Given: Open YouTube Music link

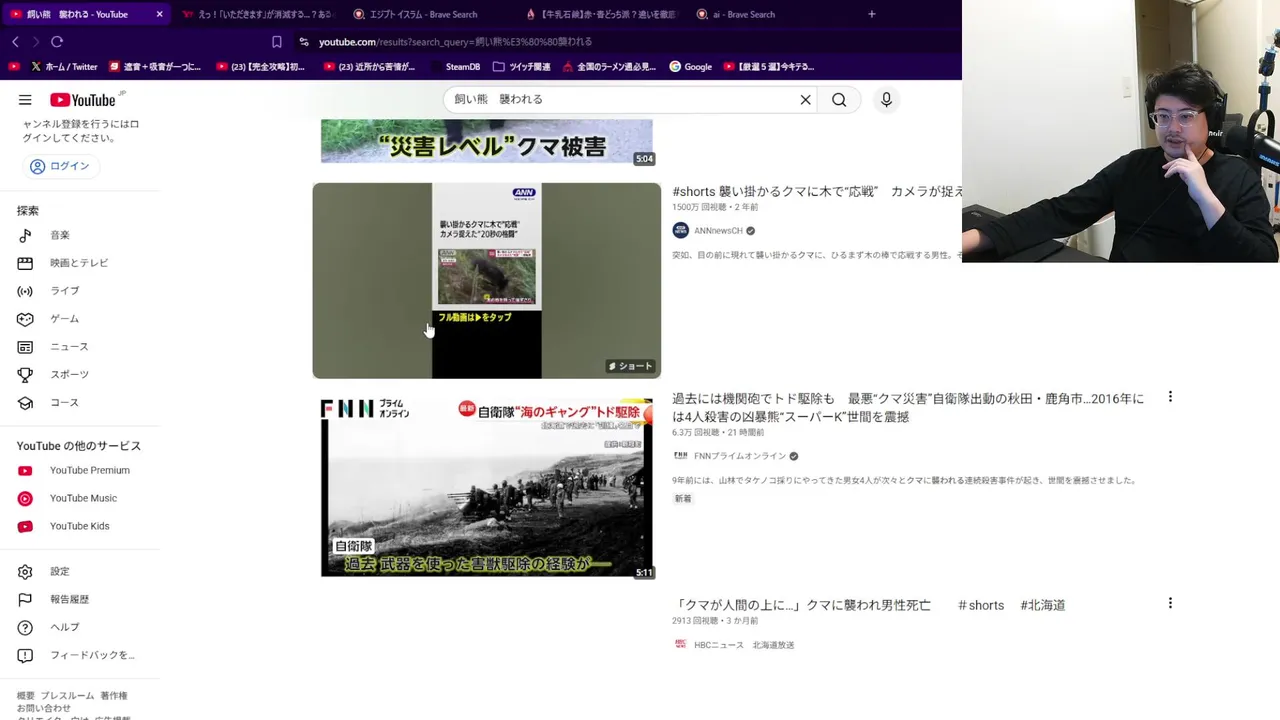Looking at the screenshot, I should pos(83,499).
